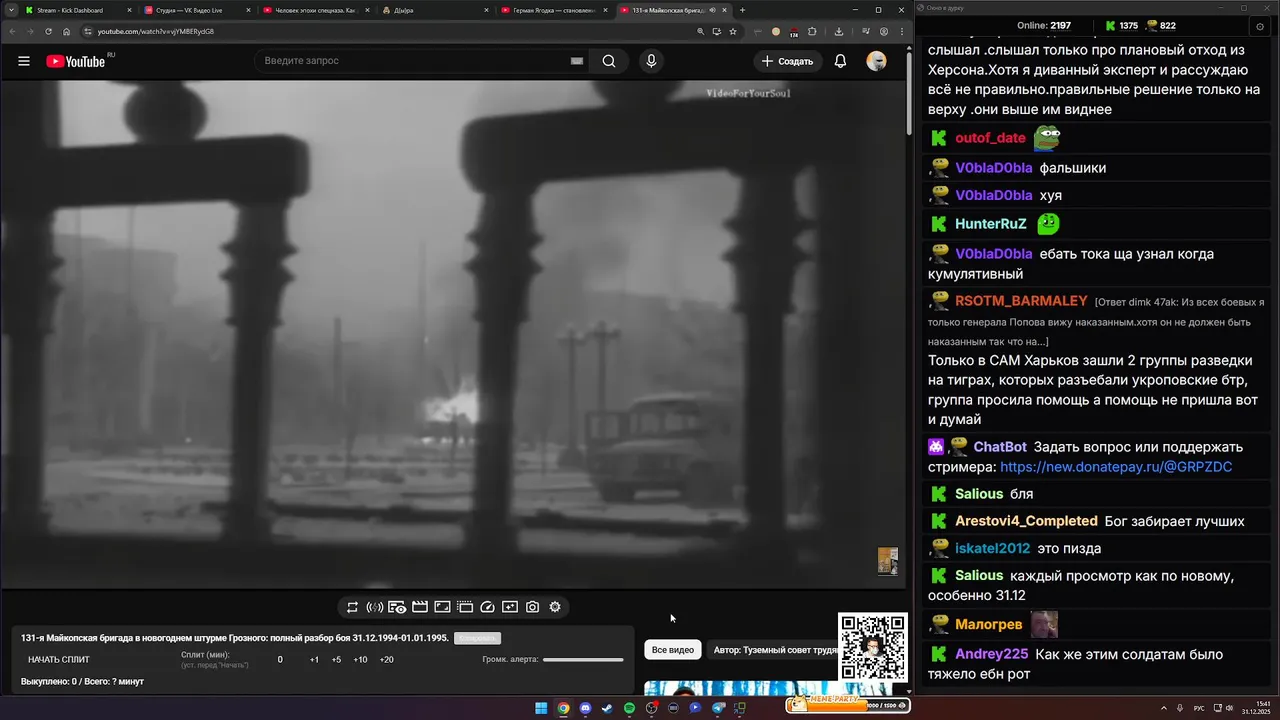1280x720 pixels.
Task: Go back in browser history
Action: tap(11, 31)
